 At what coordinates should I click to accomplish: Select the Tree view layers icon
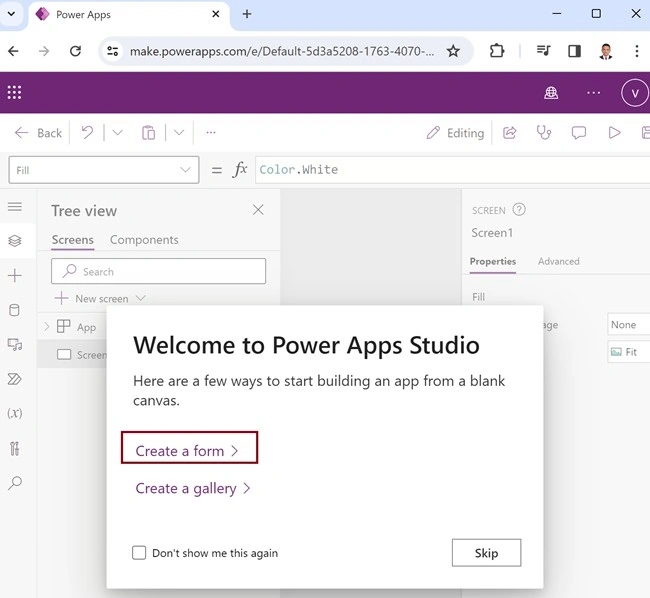(x=15, y=241)
